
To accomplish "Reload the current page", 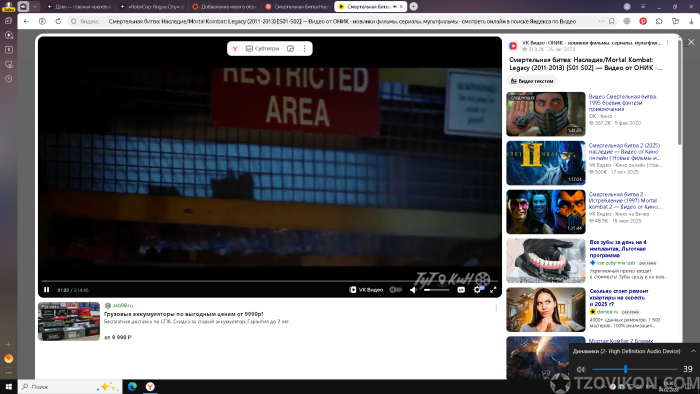I will point(58,21).
